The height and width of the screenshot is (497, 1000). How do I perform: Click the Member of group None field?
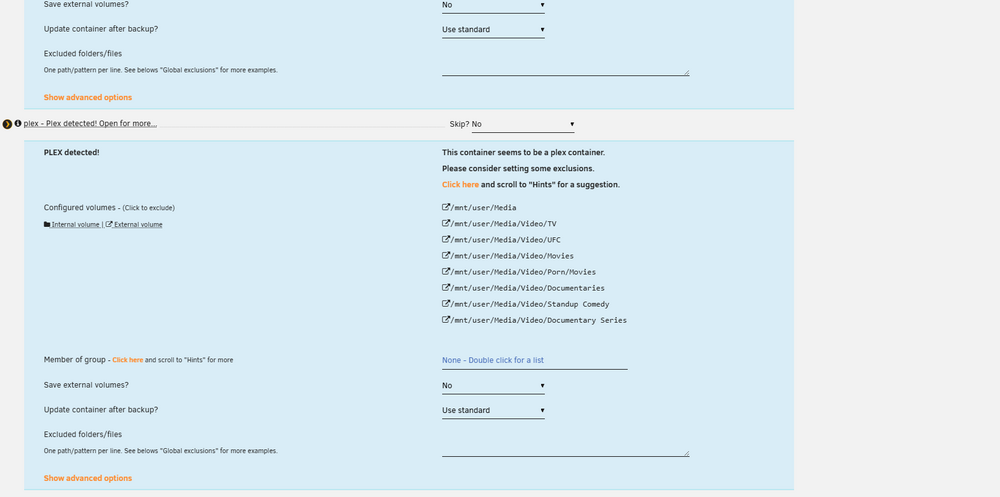click(534, 360)
